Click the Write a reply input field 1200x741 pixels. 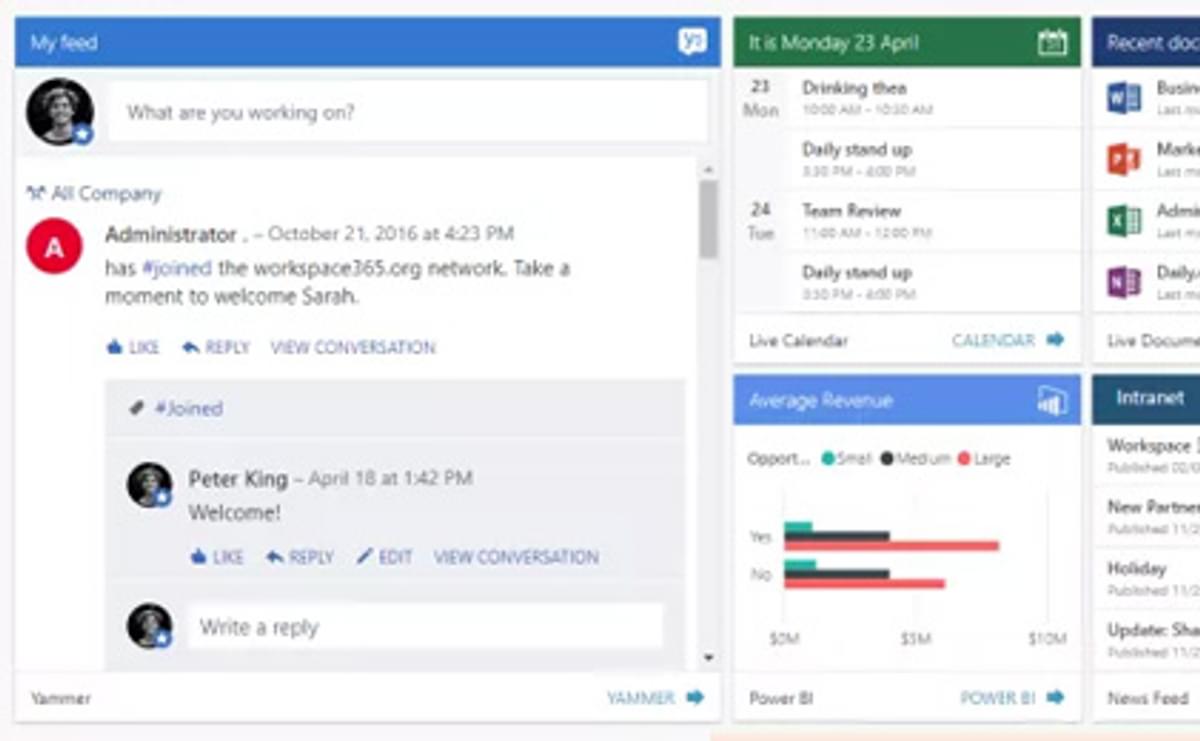pyautogui.click(x=423, y=627)
